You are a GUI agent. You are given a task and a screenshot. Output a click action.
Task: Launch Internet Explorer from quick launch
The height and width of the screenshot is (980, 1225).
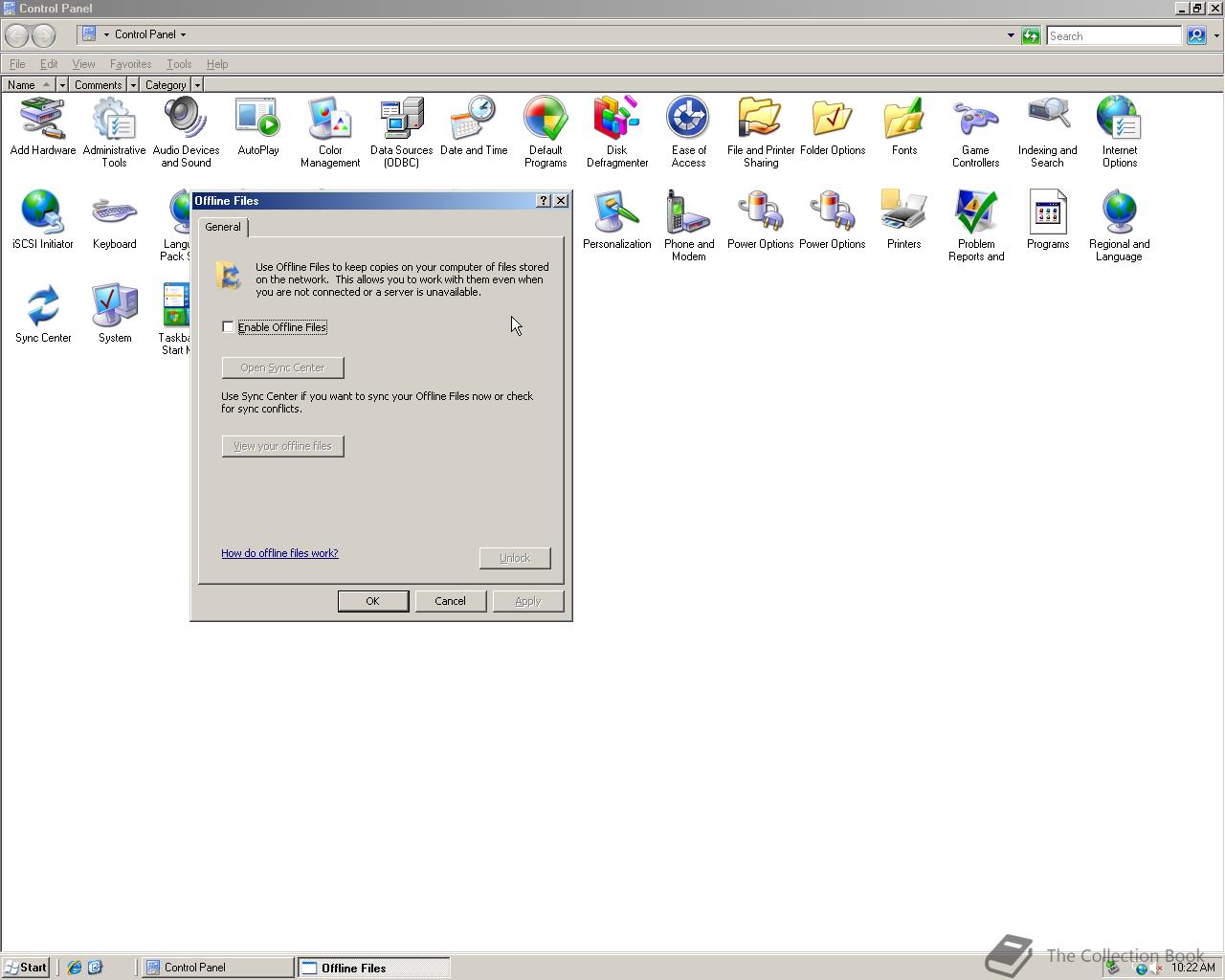pyautogui.click(x=74, y=968)
